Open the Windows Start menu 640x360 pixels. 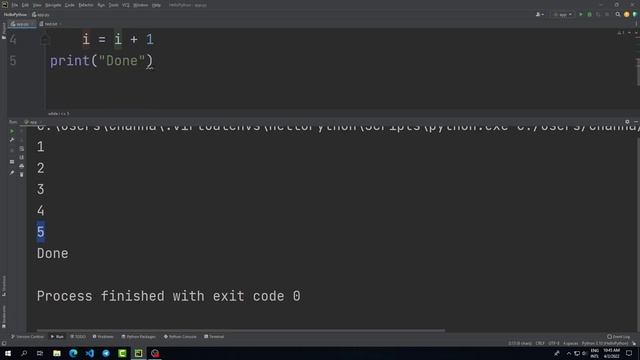click(x=8, y=353)
